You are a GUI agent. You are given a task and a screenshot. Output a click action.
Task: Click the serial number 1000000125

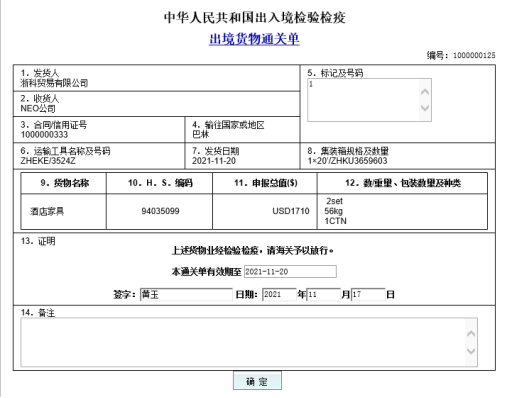click(474, 55)
